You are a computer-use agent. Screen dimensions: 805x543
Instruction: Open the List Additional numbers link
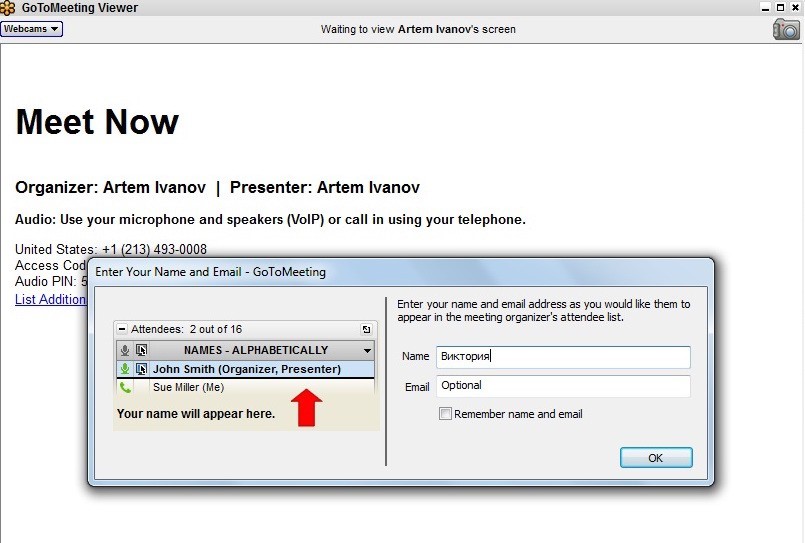coord(50,299)
